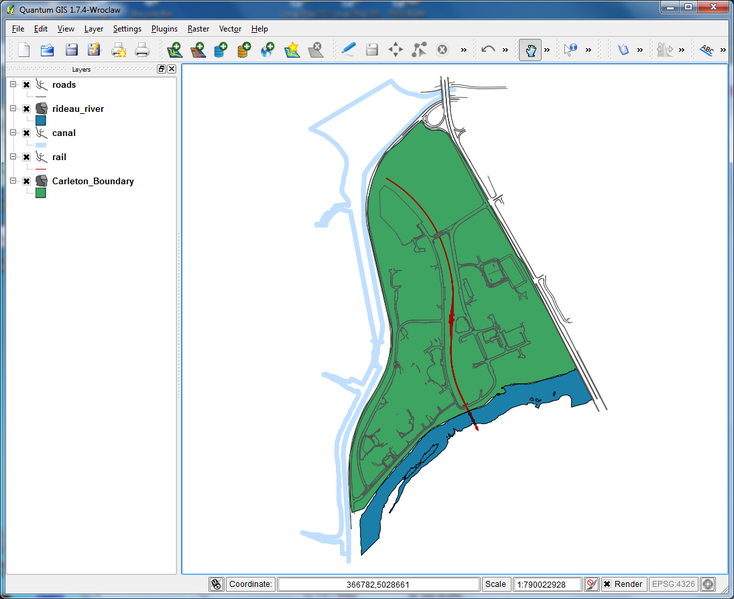Uncheck the rideau_river layer visibility box

coord(26,109)
